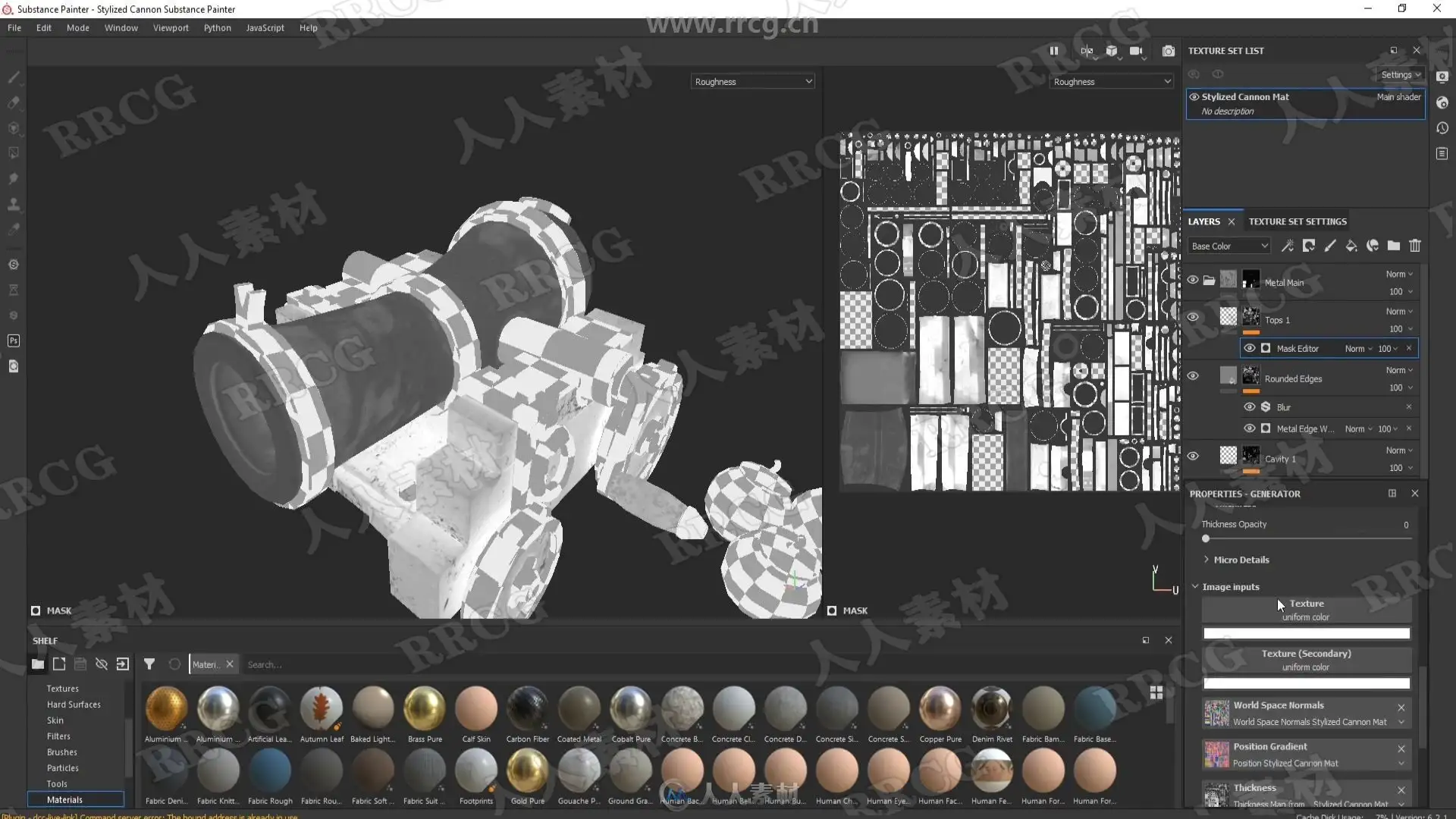Remove the Materi.. shelf filter tag

click(230, 664)
